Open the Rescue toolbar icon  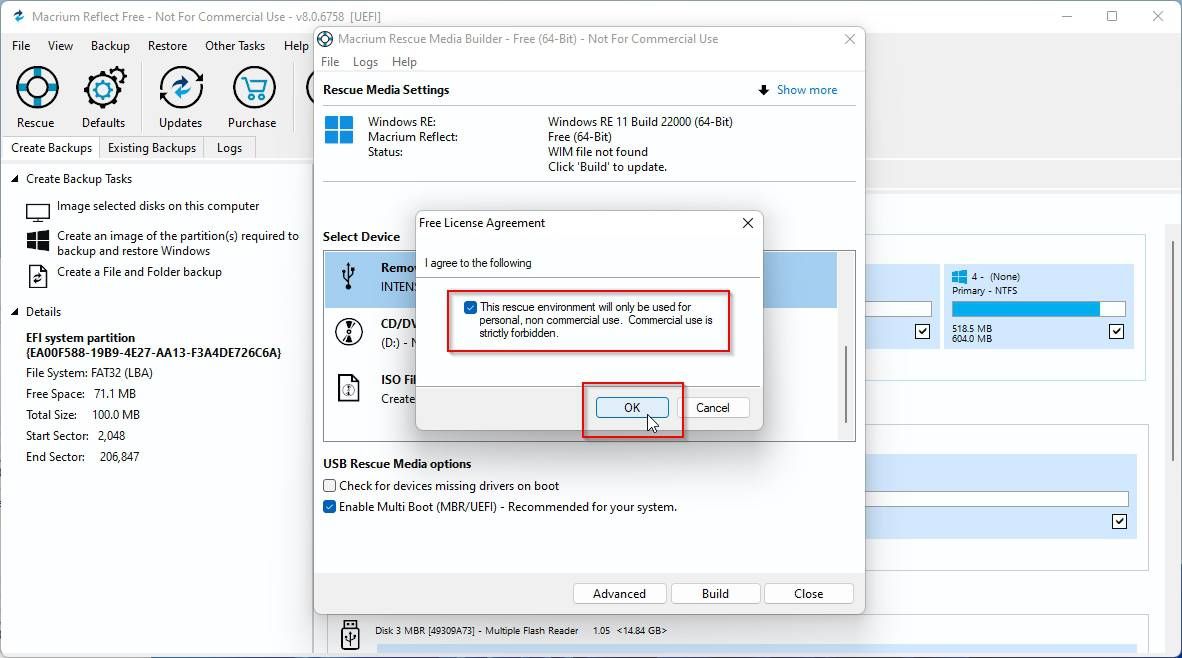pyautogui.click(x=36, y=88)
